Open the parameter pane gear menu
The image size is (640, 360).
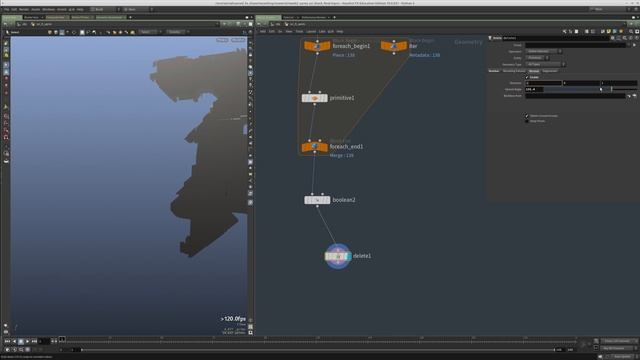coord(613,38)
